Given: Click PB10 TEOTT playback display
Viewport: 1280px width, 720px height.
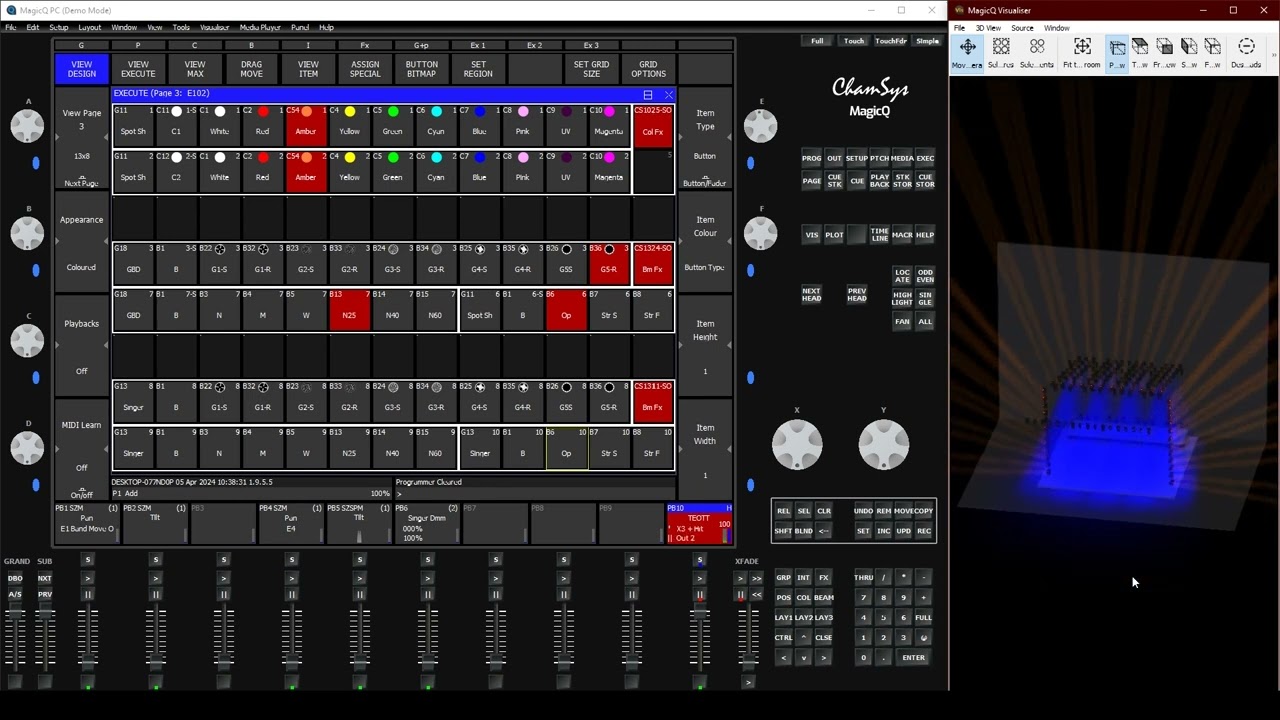Looking at the screenshot, I should (699, 524).
